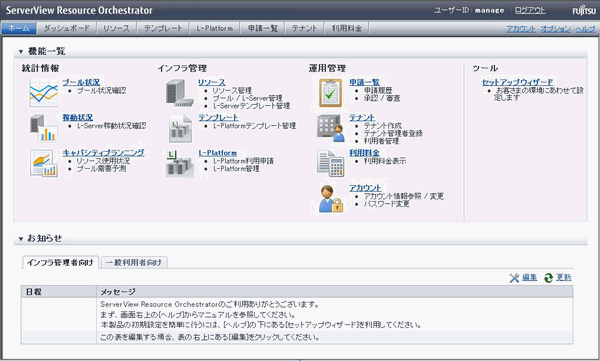This screenshot has height=361, width=600.
Task: Click the L-Platform利用申請 bullet text
Action: [243, 161]
